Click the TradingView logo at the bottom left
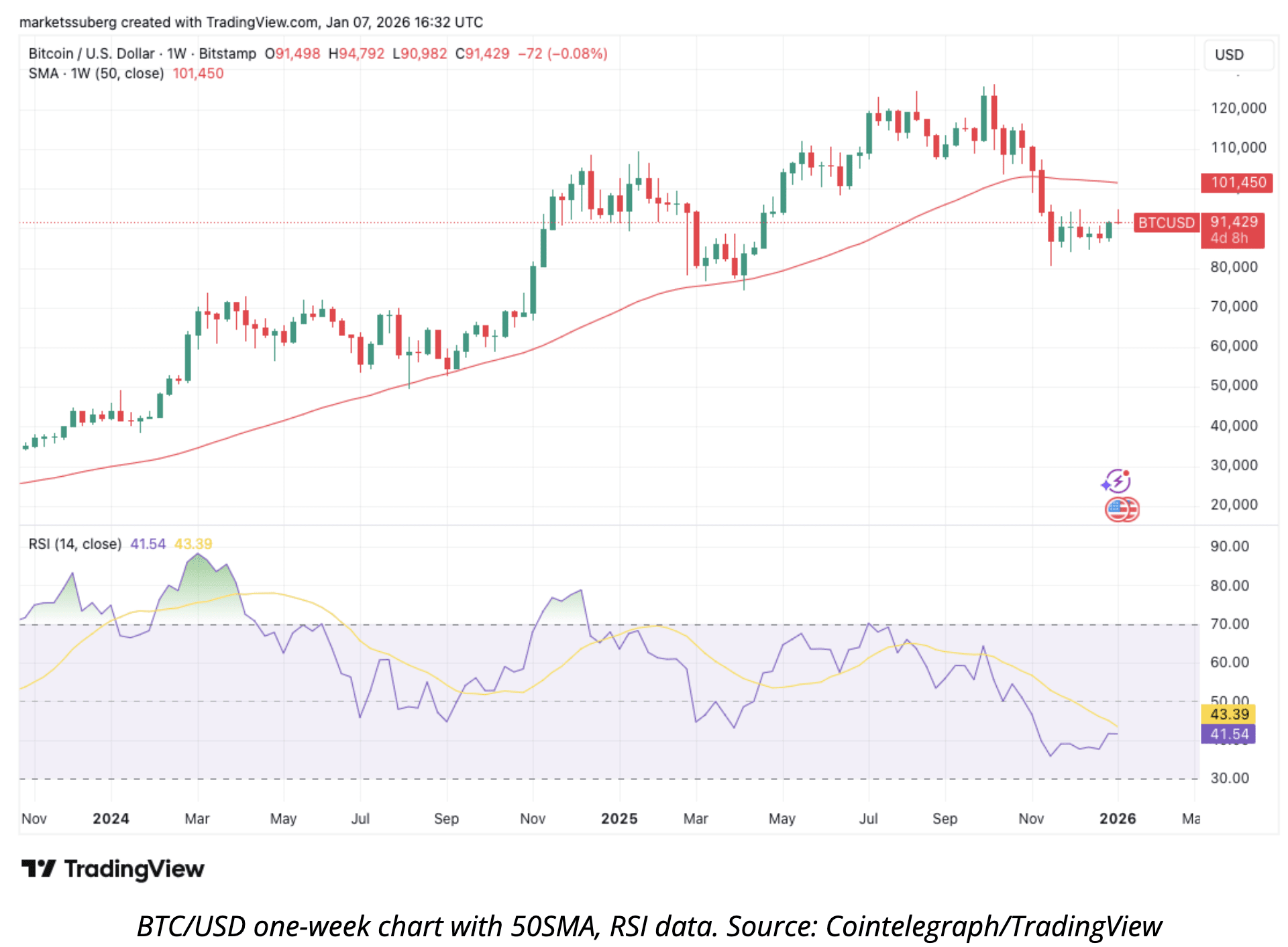Screen dimensions: 1288x947 pos(113,869)
